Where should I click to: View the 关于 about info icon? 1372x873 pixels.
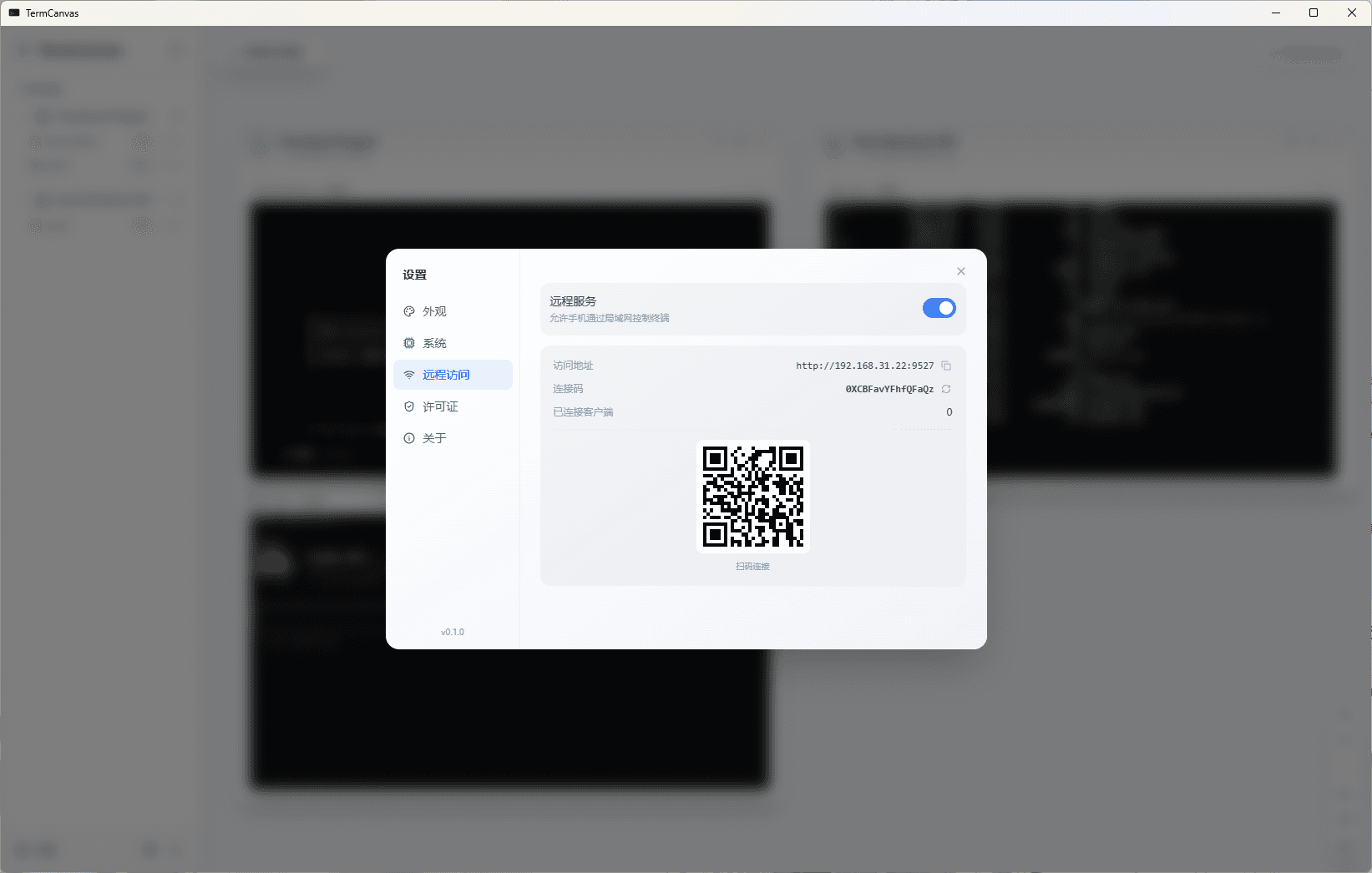(409, 437)
